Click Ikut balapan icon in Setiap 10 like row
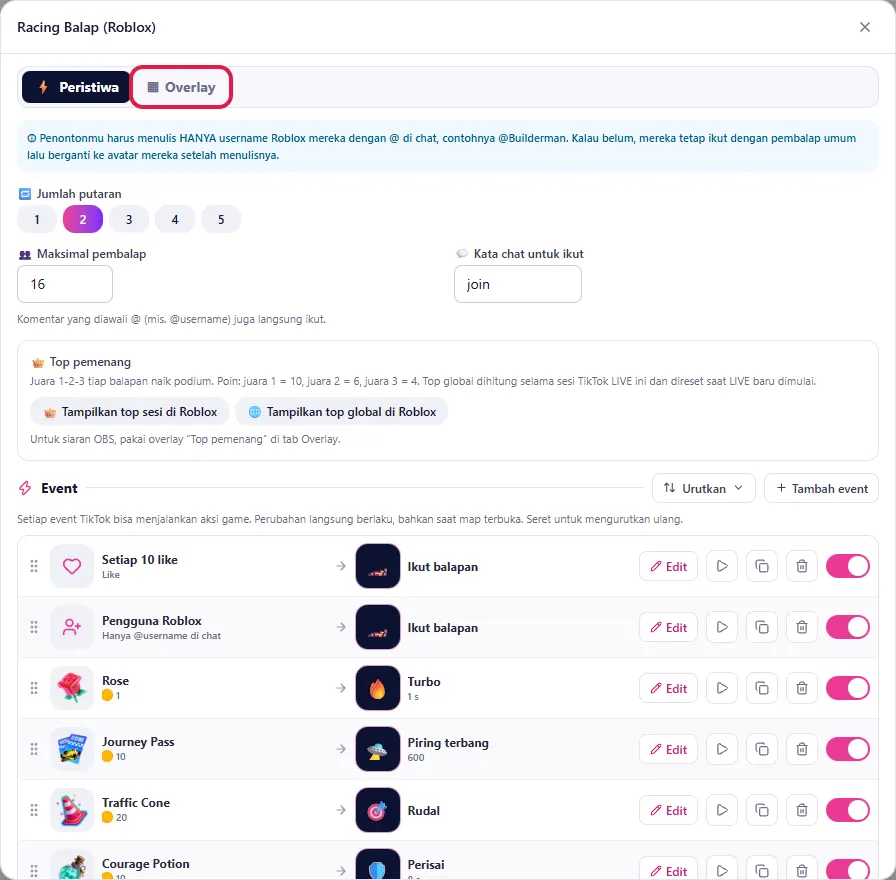The height and width of the screenshot is (880, 896). [x=378, y=566]
